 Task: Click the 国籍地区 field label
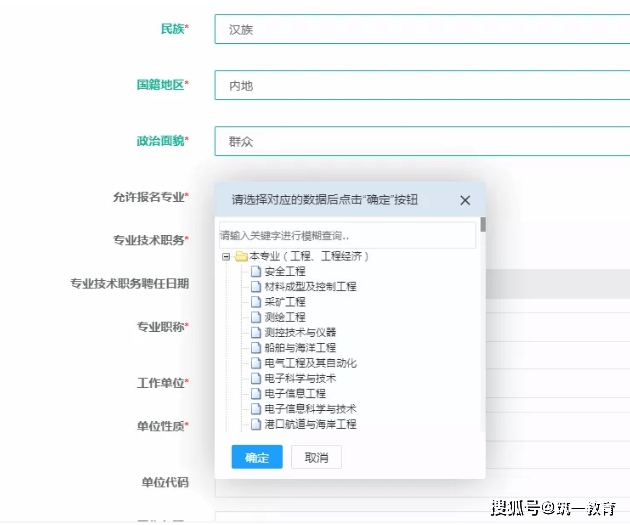coord(163,85)
